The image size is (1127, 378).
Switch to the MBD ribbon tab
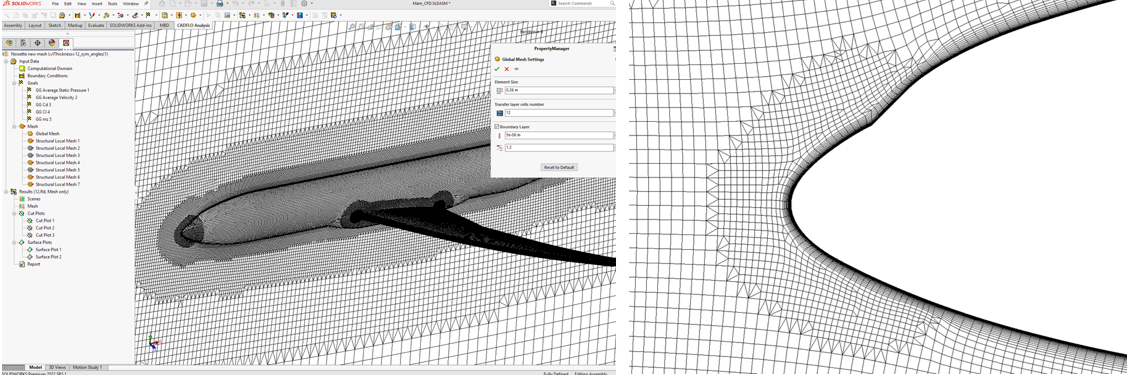(165, 25)
